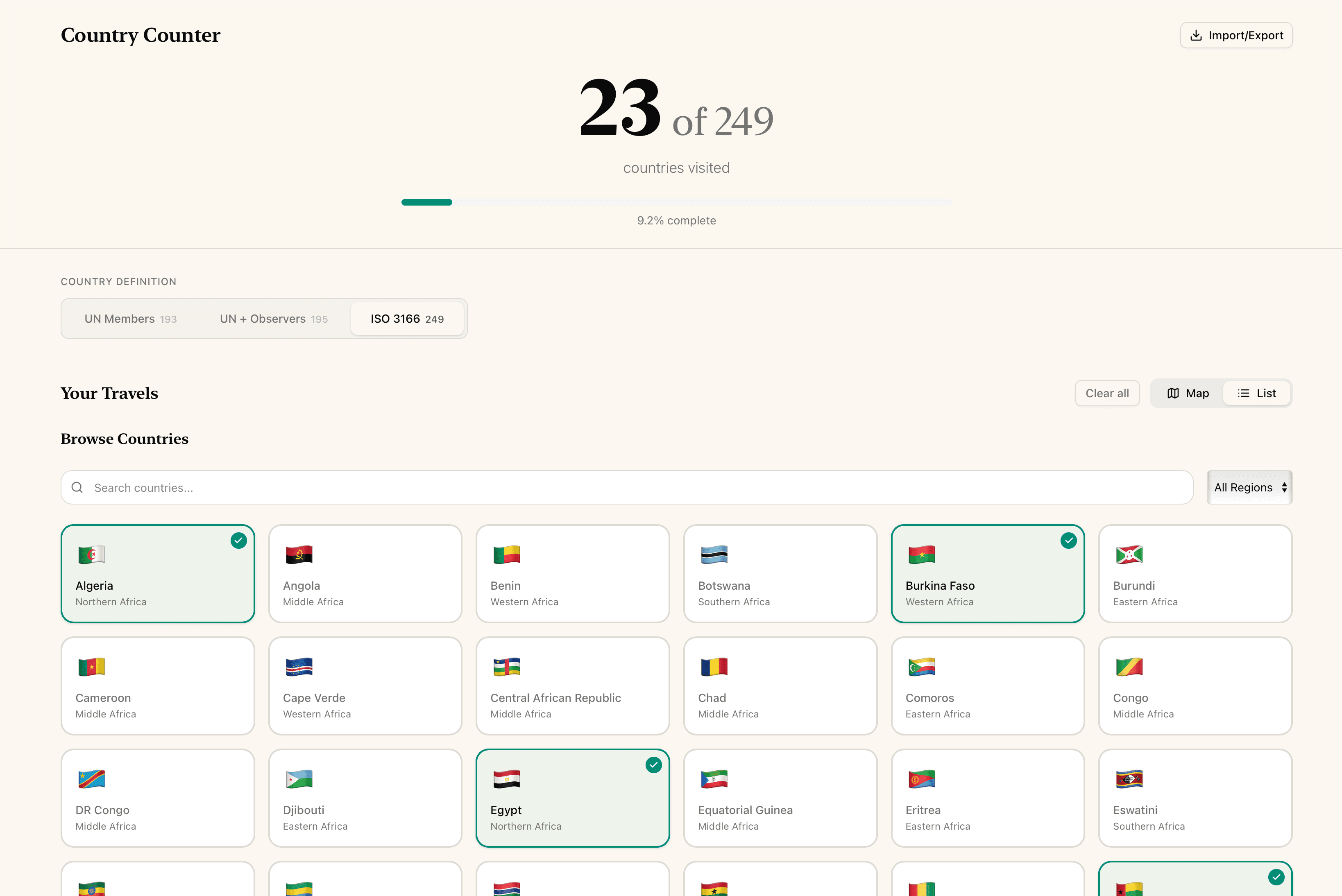Click the Angola flag icon

point(299,554)
